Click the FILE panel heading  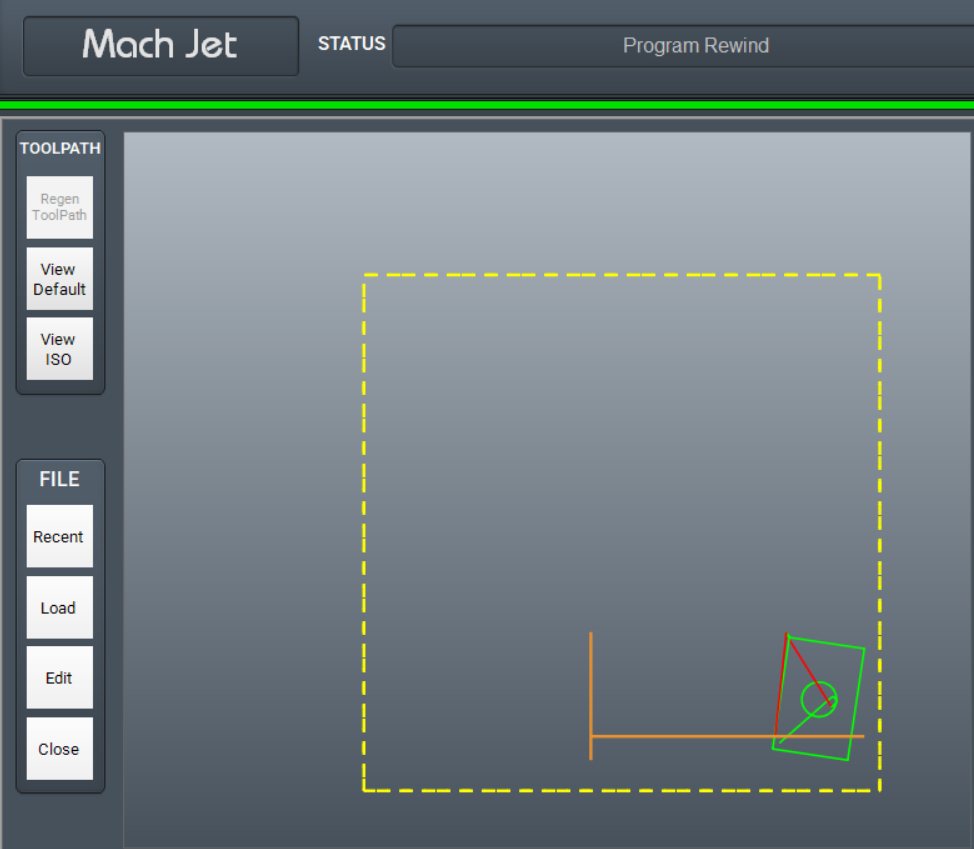pyautogui.click(x=60, y=479)
